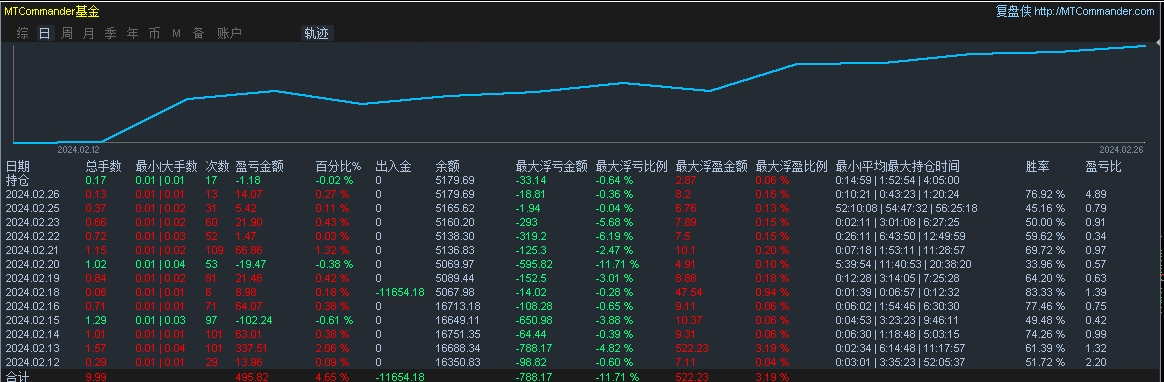
Task: Click the 16713.18 balance value
Action: (x=457, y=306)
